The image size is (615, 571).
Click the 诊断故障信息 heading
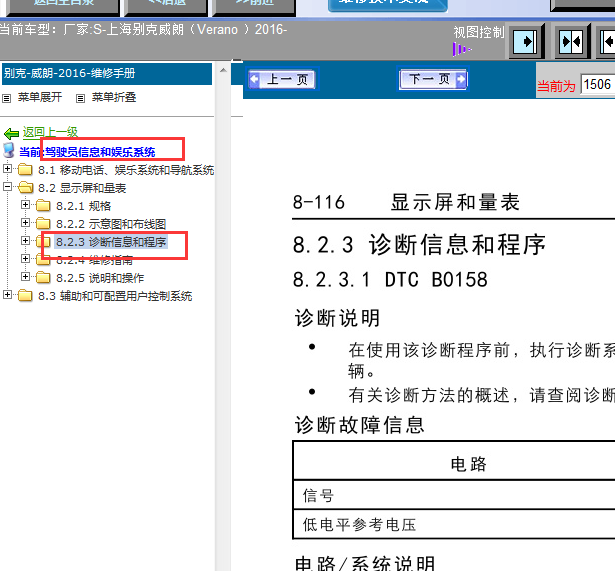(x=360, y=425)
